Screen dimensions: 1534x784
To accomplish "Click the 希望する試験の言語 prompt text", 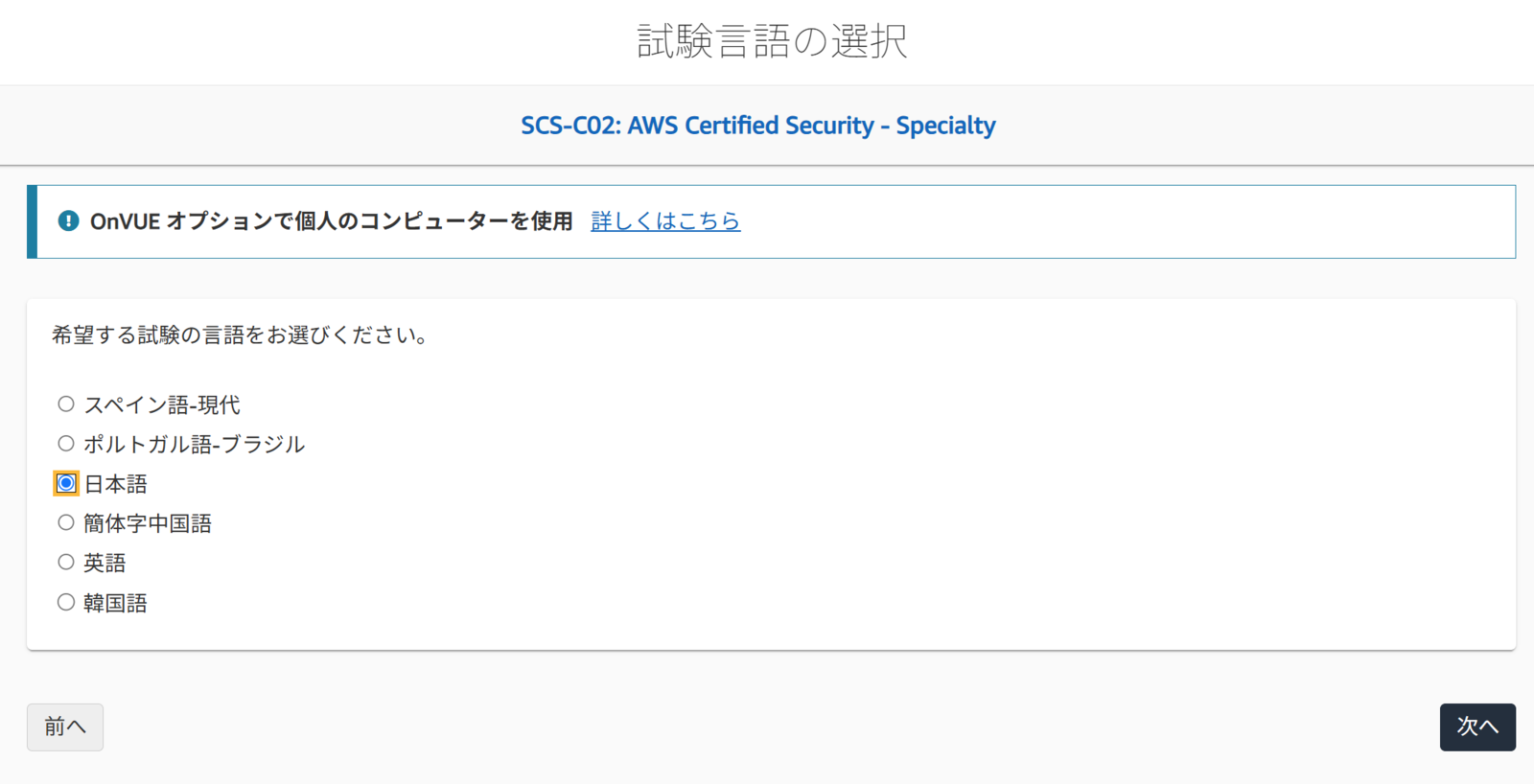I will coord(240,335).
